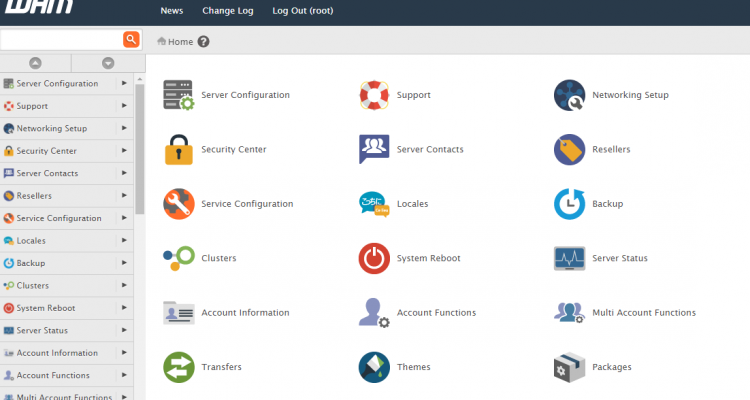Open the Locales speech bubble icon
The image size is (750, 400).
tap(374, 204)
